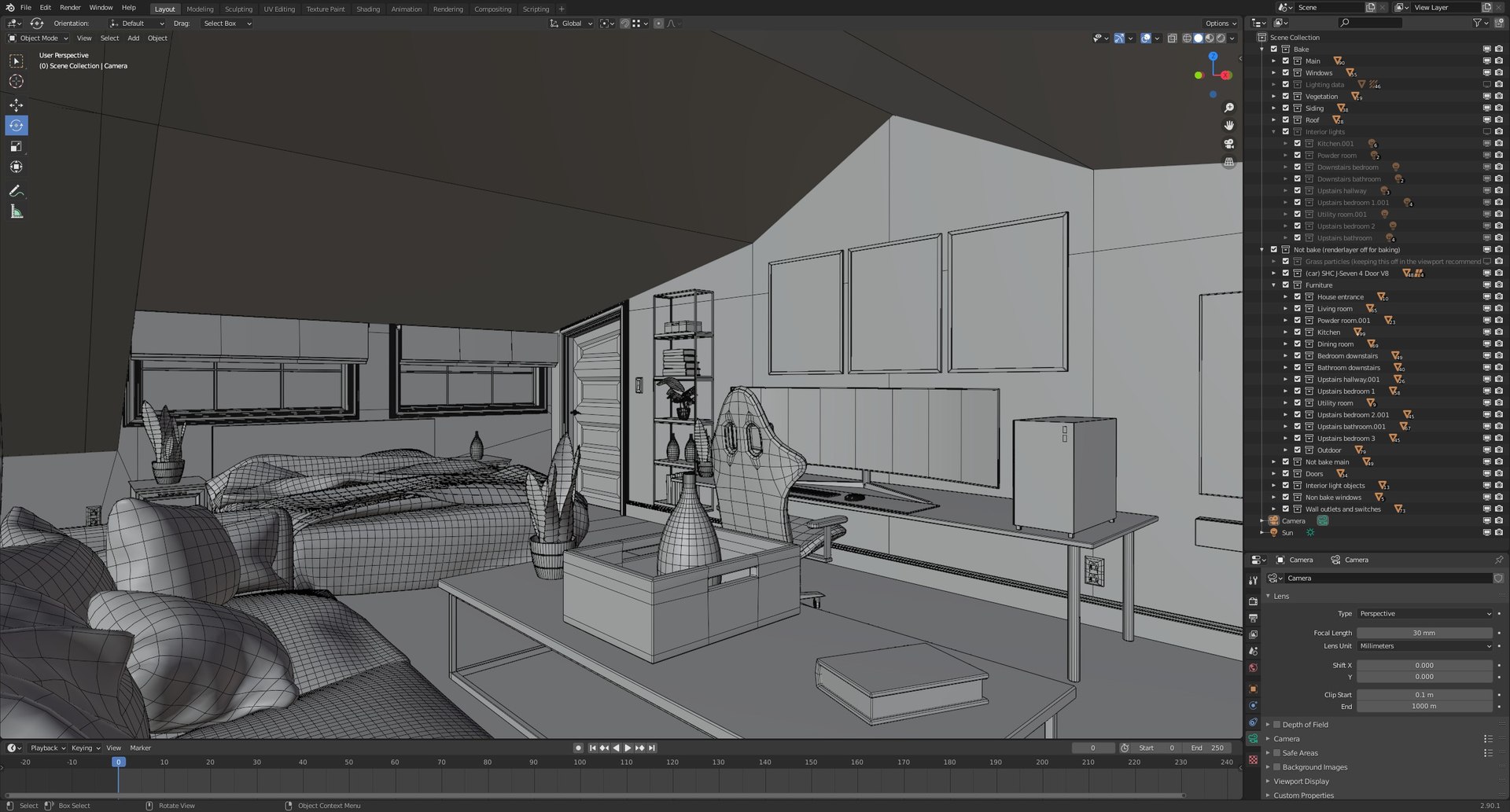Play the animation forward
This screenshot has width=1510, height=812.
[628, 748]
